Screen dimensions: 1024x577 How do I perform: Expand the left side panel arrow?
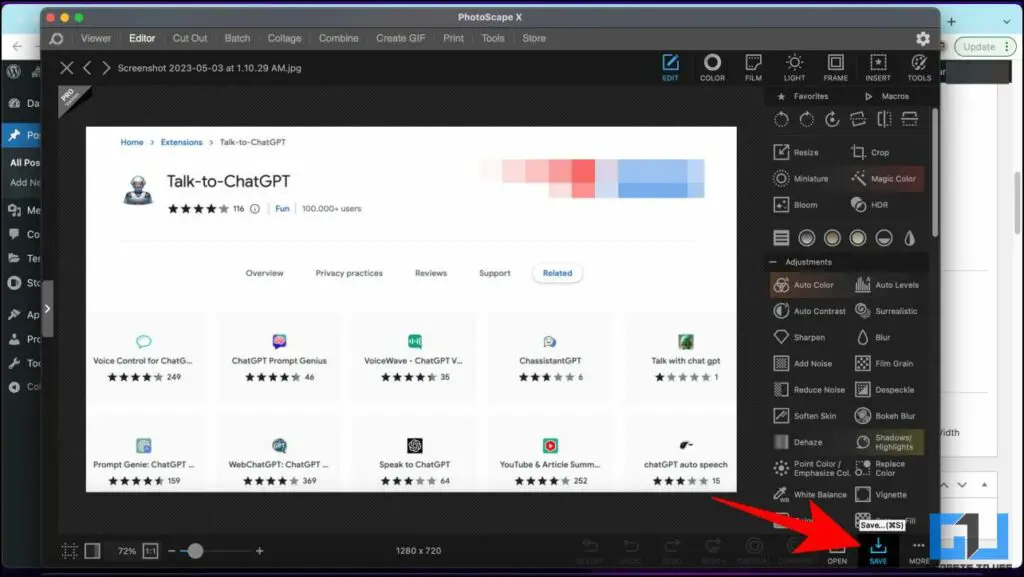tap(47, 309)
